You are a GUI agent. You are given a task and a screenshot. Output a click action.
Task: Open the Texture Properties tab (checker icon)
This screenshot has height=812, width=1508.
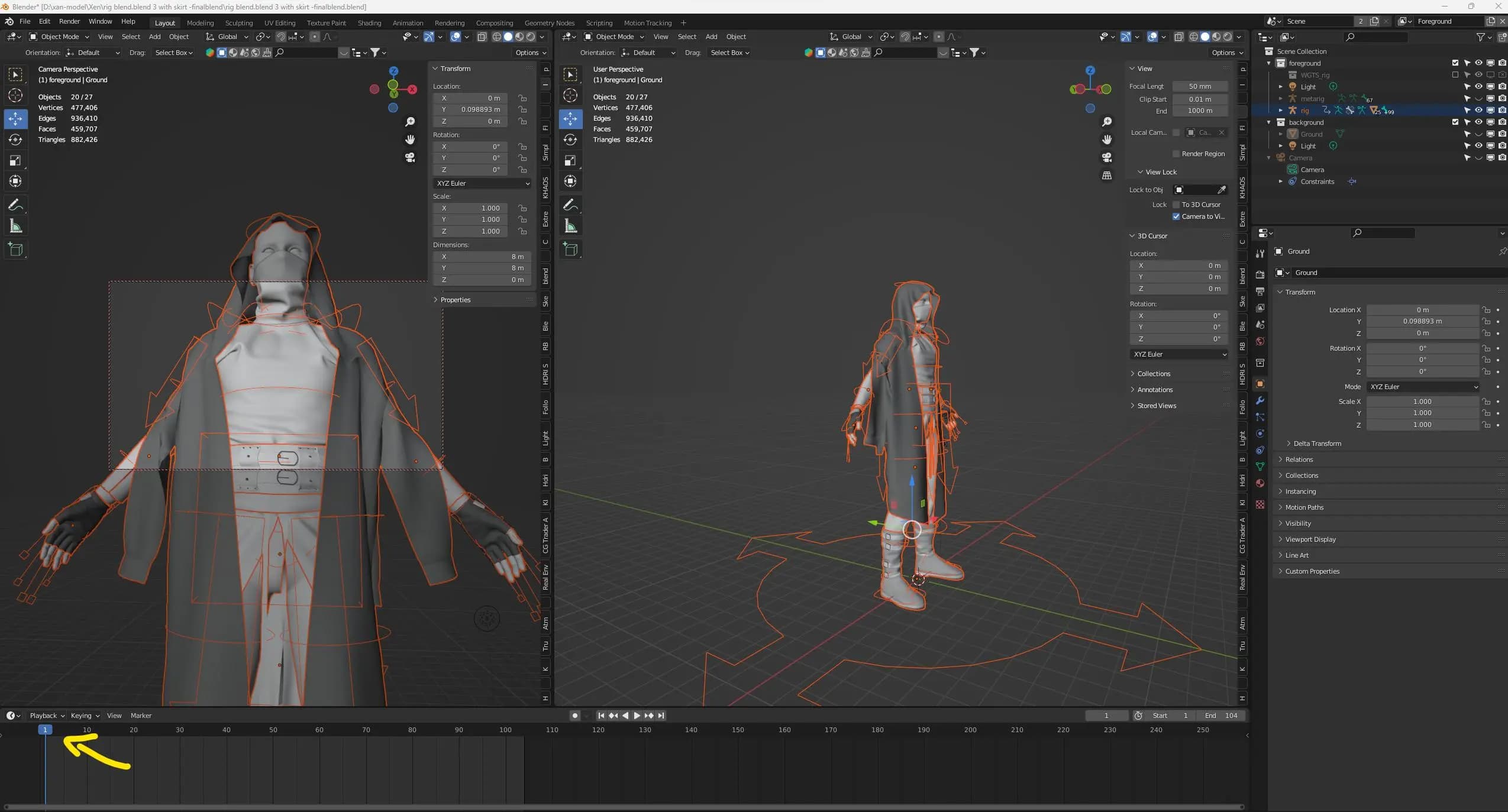click(1260, 504)
